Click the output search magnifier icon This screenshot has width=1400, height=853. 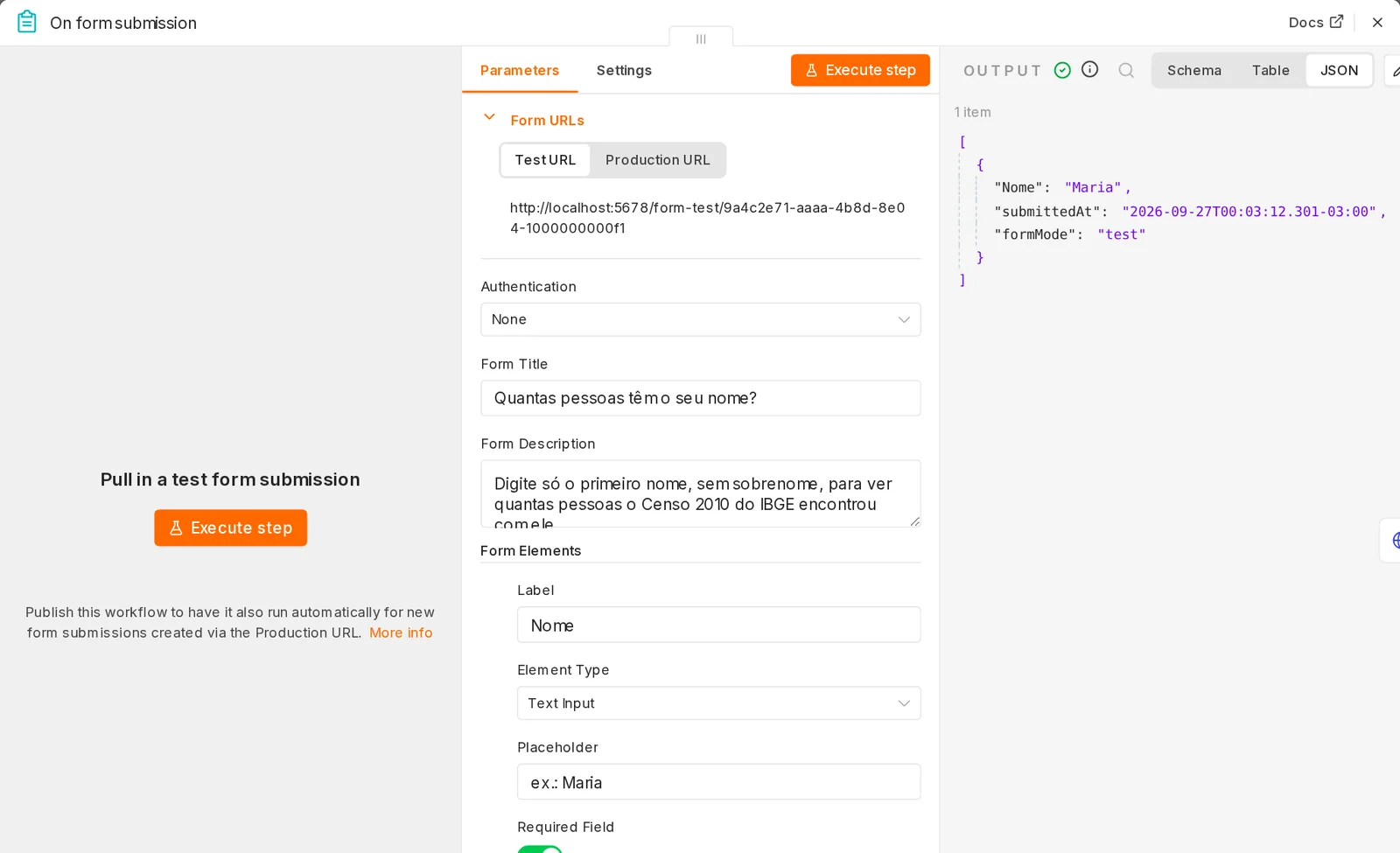(1126, 70)
